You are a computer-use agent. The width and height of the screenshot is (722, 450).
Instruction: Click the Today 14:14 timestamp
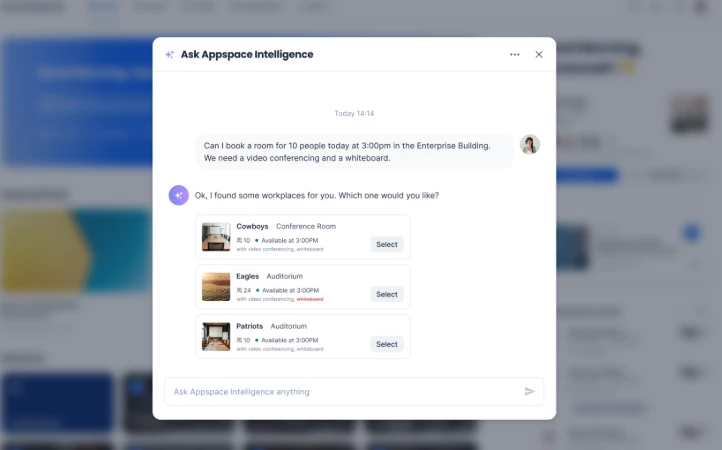[354, 113]
